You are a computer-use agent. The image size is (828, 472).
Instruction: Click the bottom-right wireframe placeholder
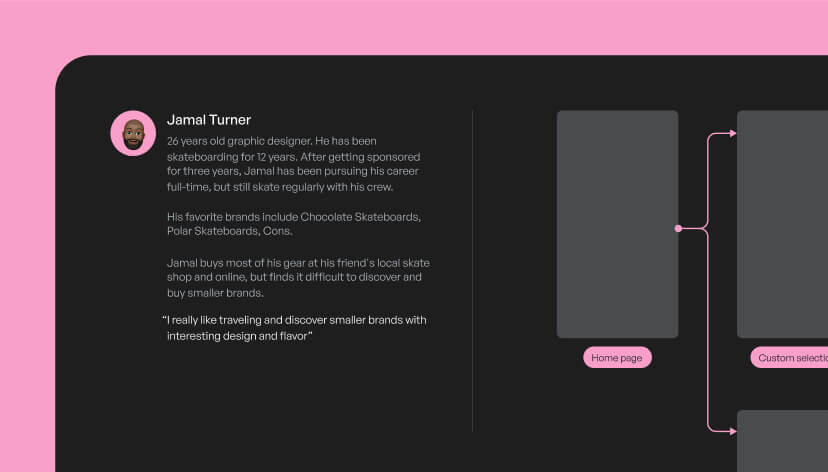tap(783, 441)
